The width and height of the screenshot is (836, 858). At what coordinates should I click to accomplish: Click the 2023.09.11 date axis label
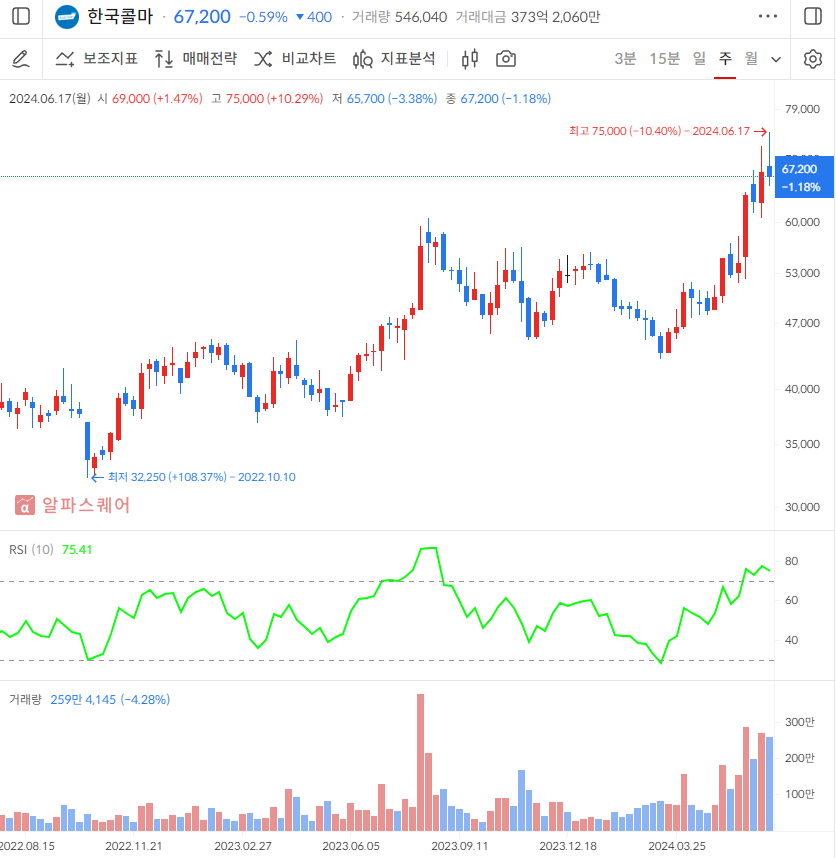click(x=460, y=846)
